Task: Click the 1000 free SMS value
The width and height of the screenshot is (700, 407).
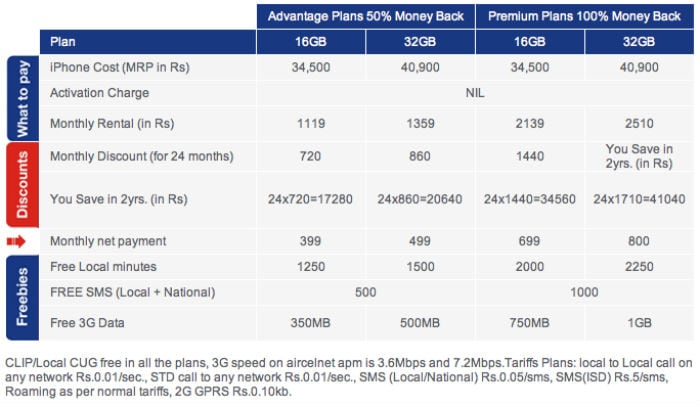Action: 585,293
